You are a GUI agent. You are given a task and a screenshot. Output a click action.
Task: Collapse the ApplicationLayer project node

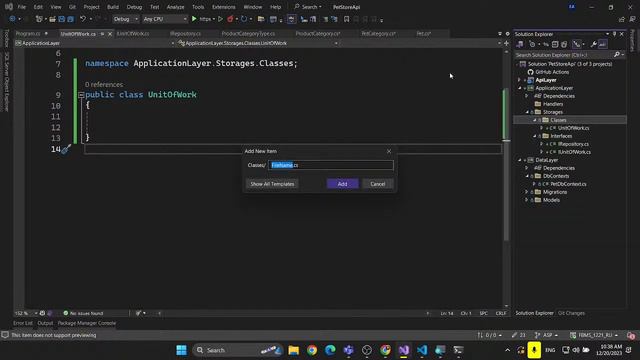(519, 88)
